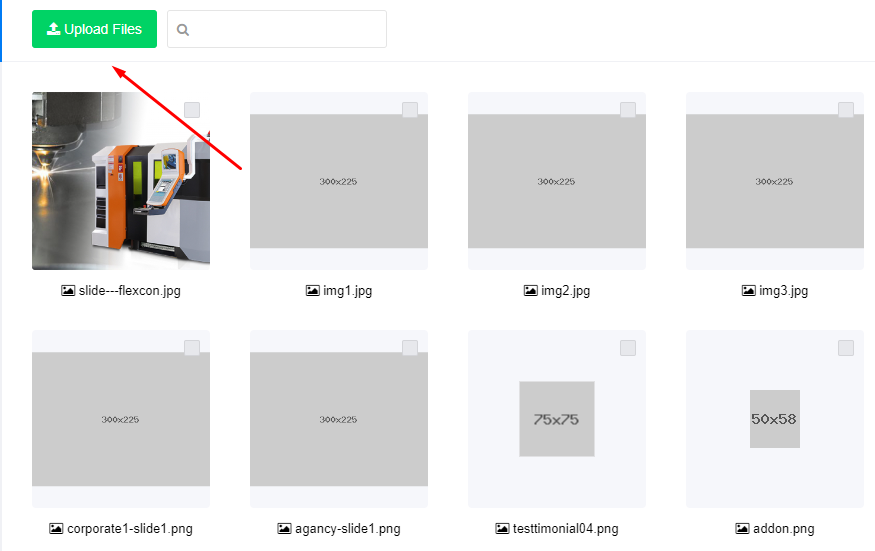
Task: Click the filename corporate1-slide1.png
Action: [130, 529]
